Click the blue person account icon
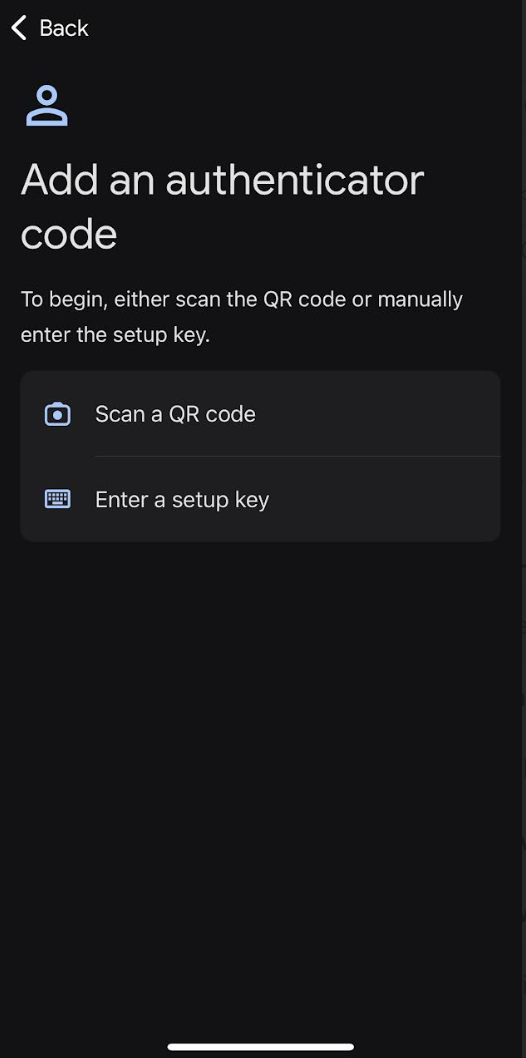Screen dimensions: 526x1058 point(47,106)
